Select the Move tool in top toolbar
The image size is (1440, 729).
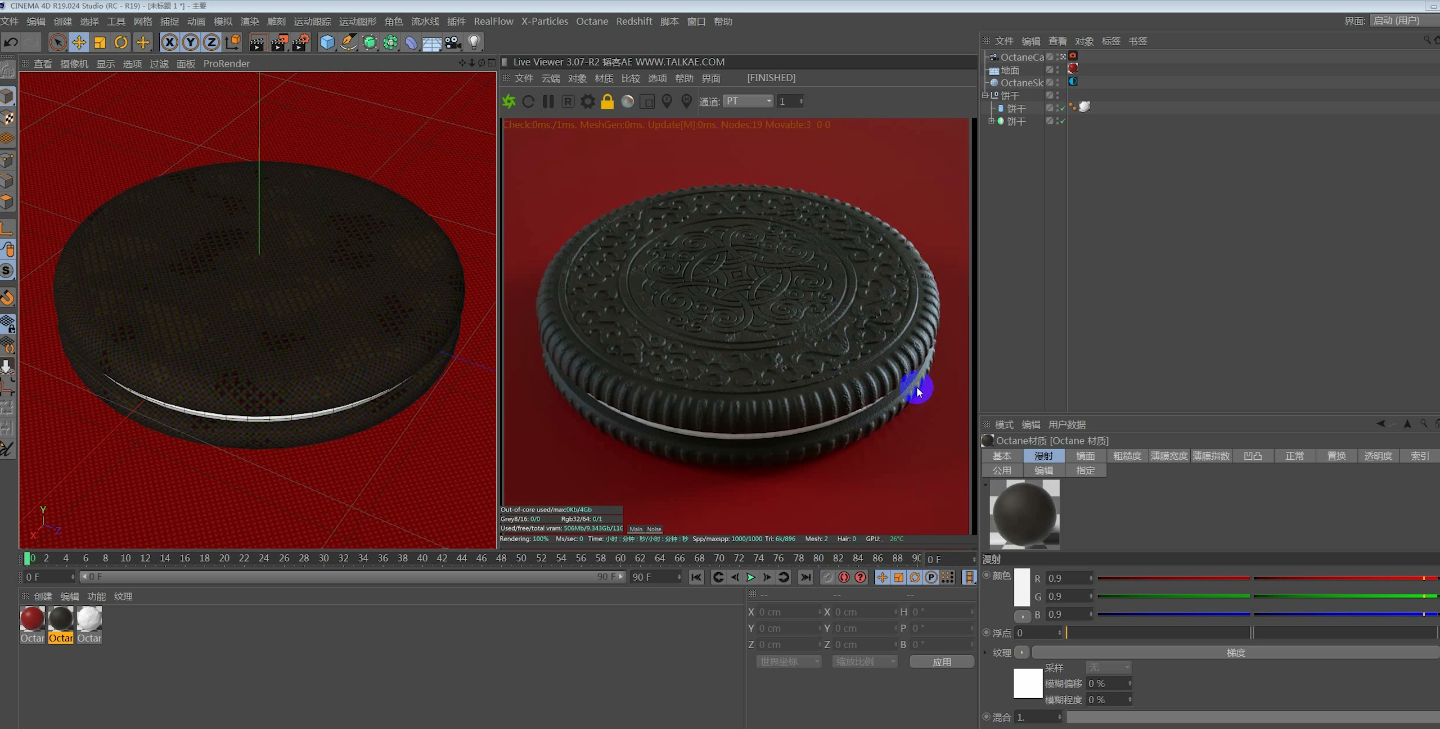[79, 42]
